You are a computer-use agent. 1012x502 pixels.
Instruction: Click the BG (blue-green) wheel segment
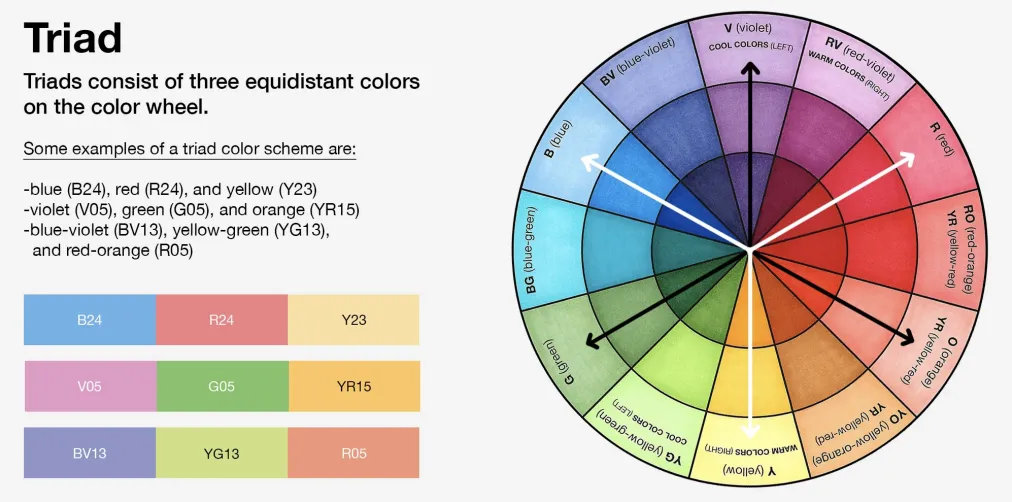547,250
